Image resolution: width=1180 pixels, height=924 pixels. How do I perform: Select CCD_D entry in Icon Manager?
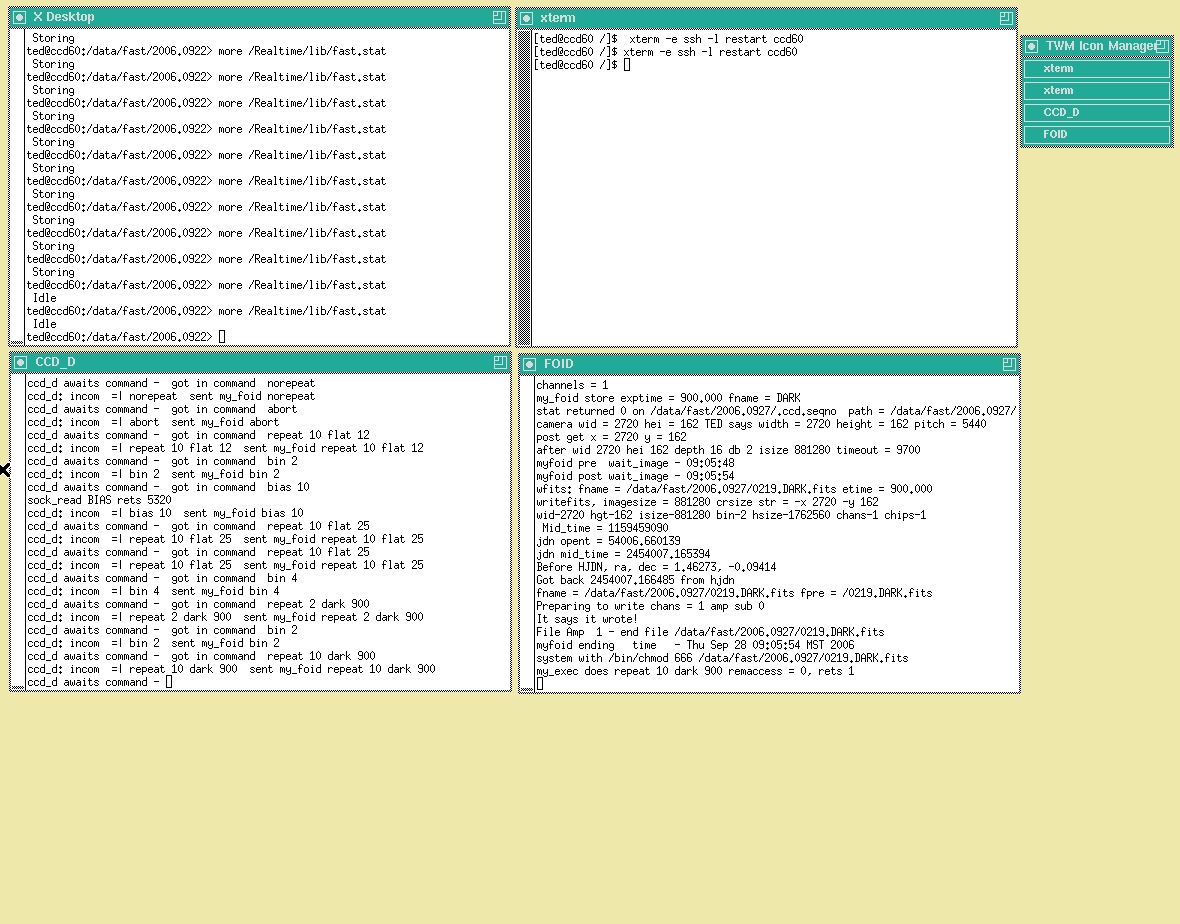[x=1097, y=113]
